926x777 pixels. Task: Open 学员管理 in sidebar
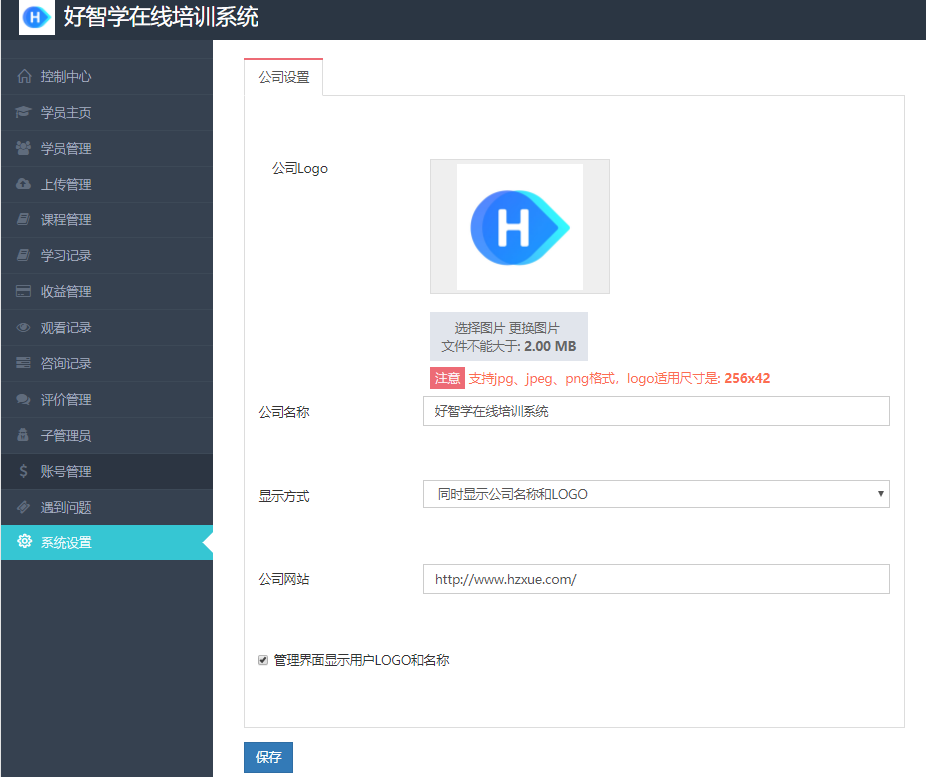click(x=107, y=148)
